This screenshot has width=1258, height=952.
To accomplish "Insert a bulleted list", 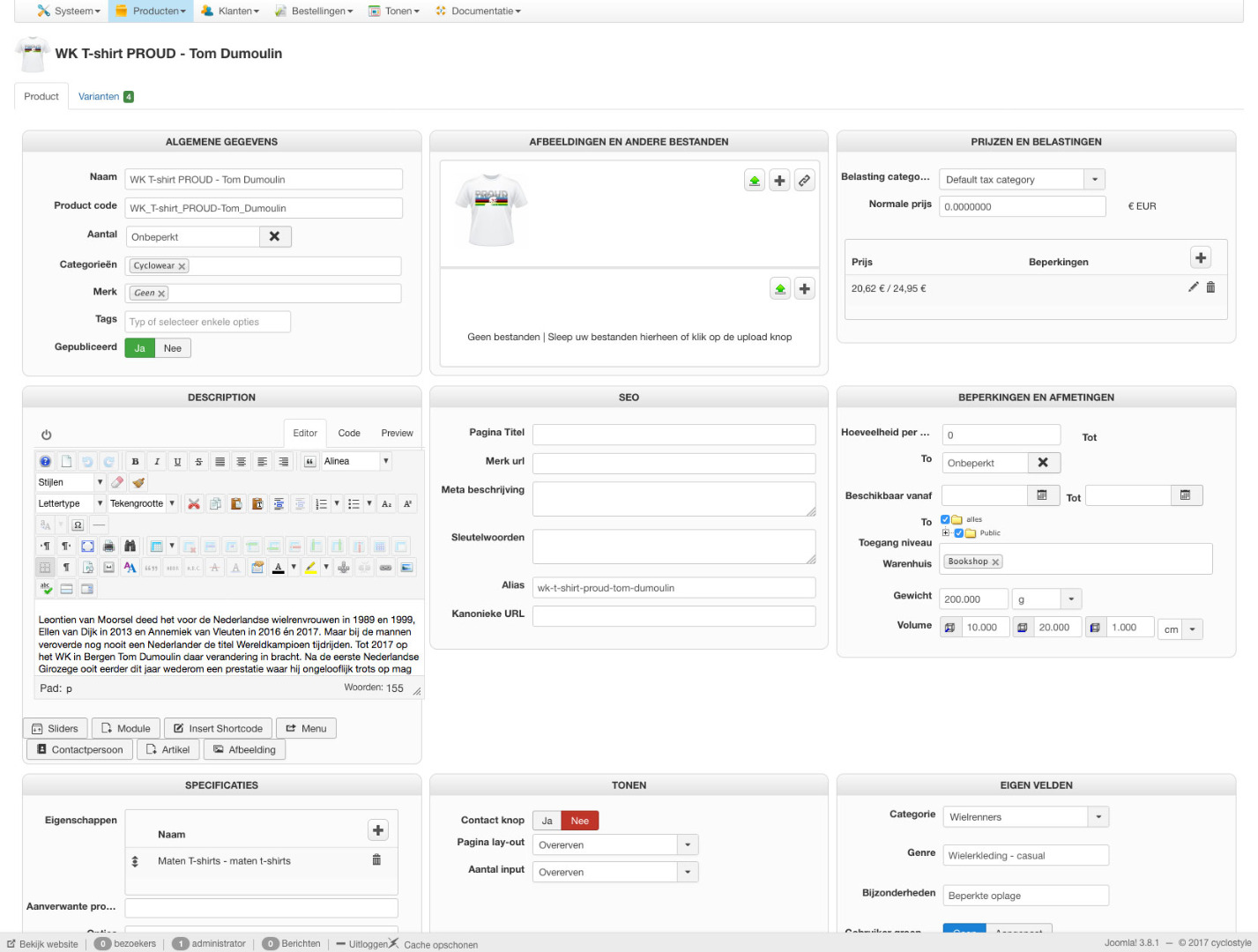I will (354, 503).
